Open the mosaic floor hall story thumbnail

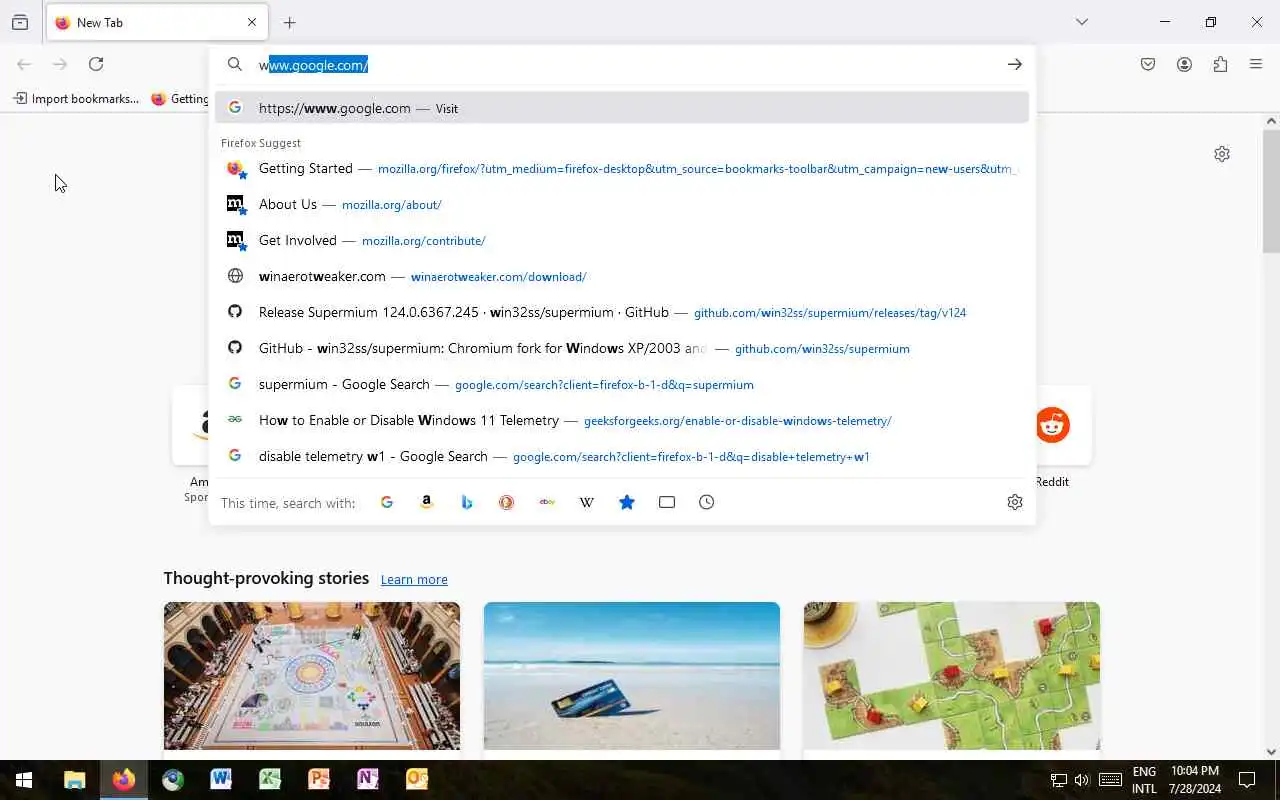click(x=312, y=676)
